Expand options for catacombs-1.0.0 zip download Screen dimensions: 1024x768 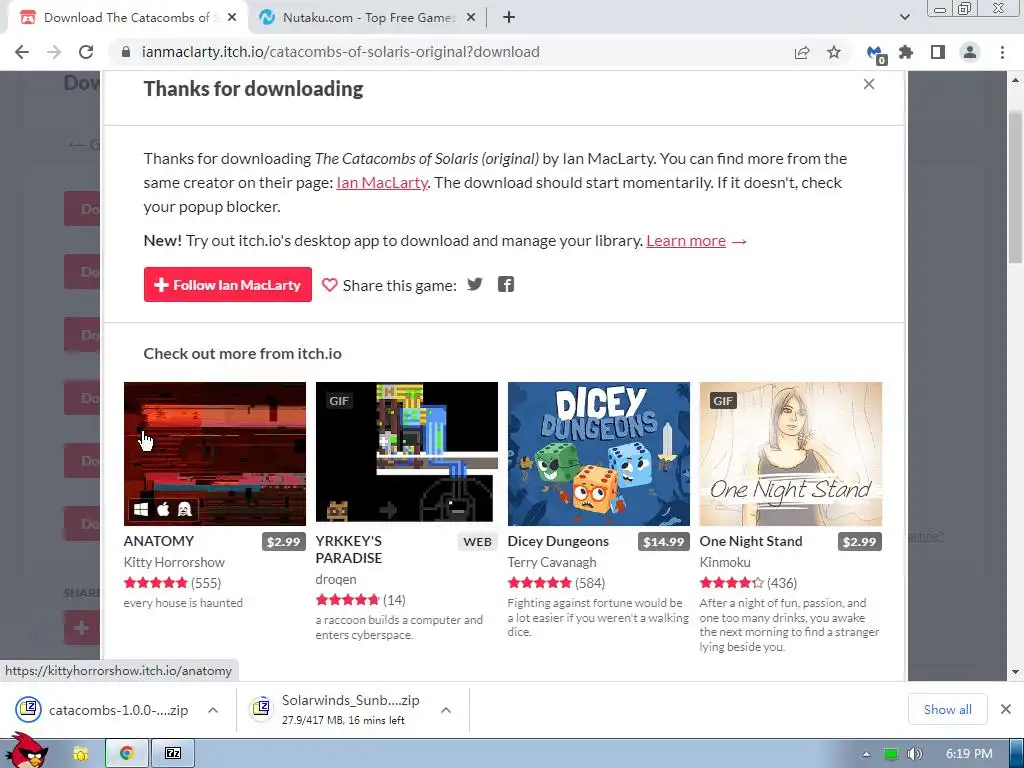pos(213,710)
